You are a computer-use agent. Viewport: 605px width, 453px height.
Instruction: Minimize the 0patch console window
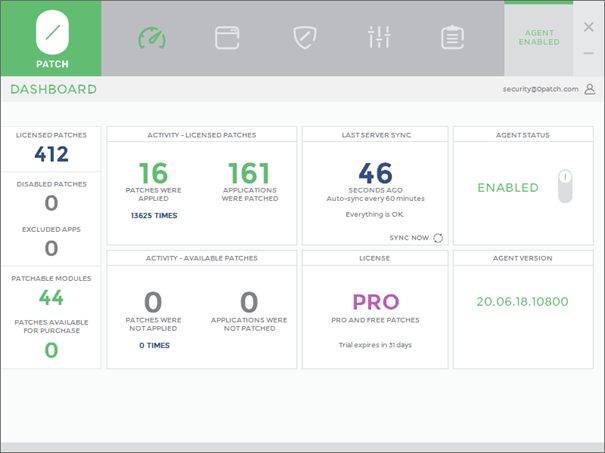click(x=588, y=53)
